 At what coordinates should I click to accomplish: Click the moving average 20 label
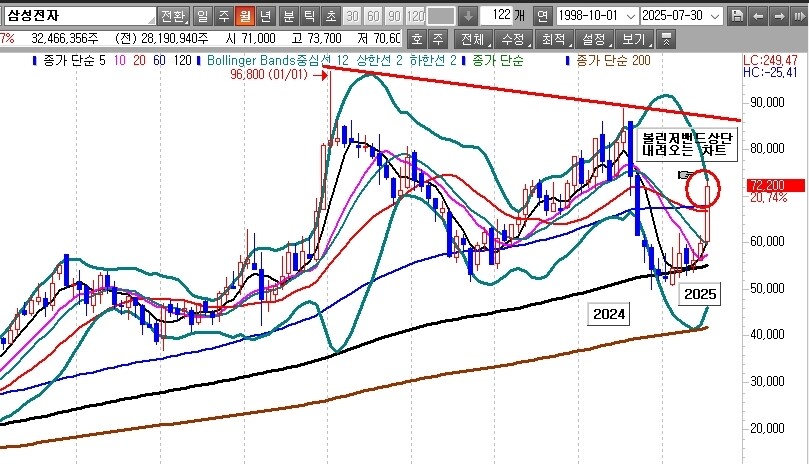point(139,60)
